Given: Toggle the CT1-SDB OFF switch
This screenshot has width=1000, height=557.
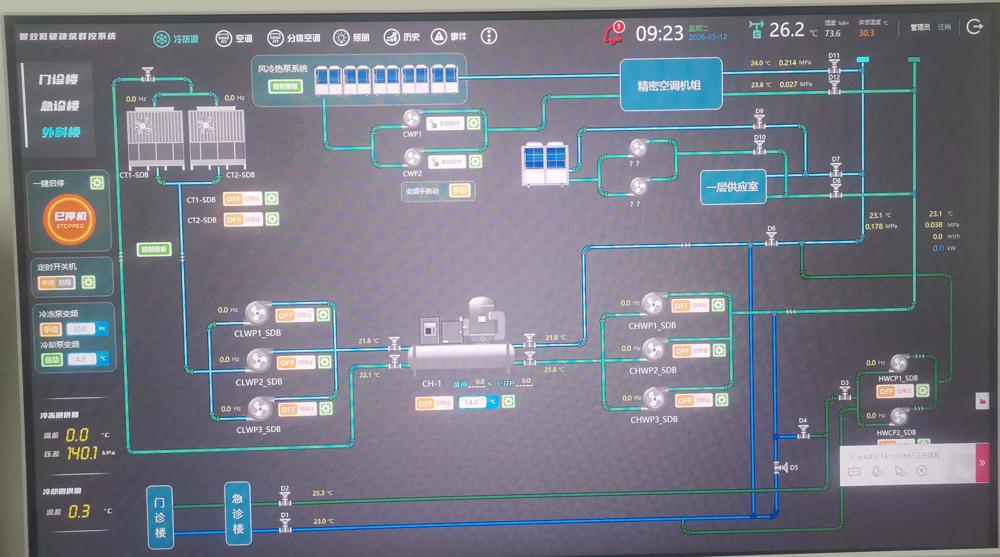Looking at the screenshot, I should 242,198.
